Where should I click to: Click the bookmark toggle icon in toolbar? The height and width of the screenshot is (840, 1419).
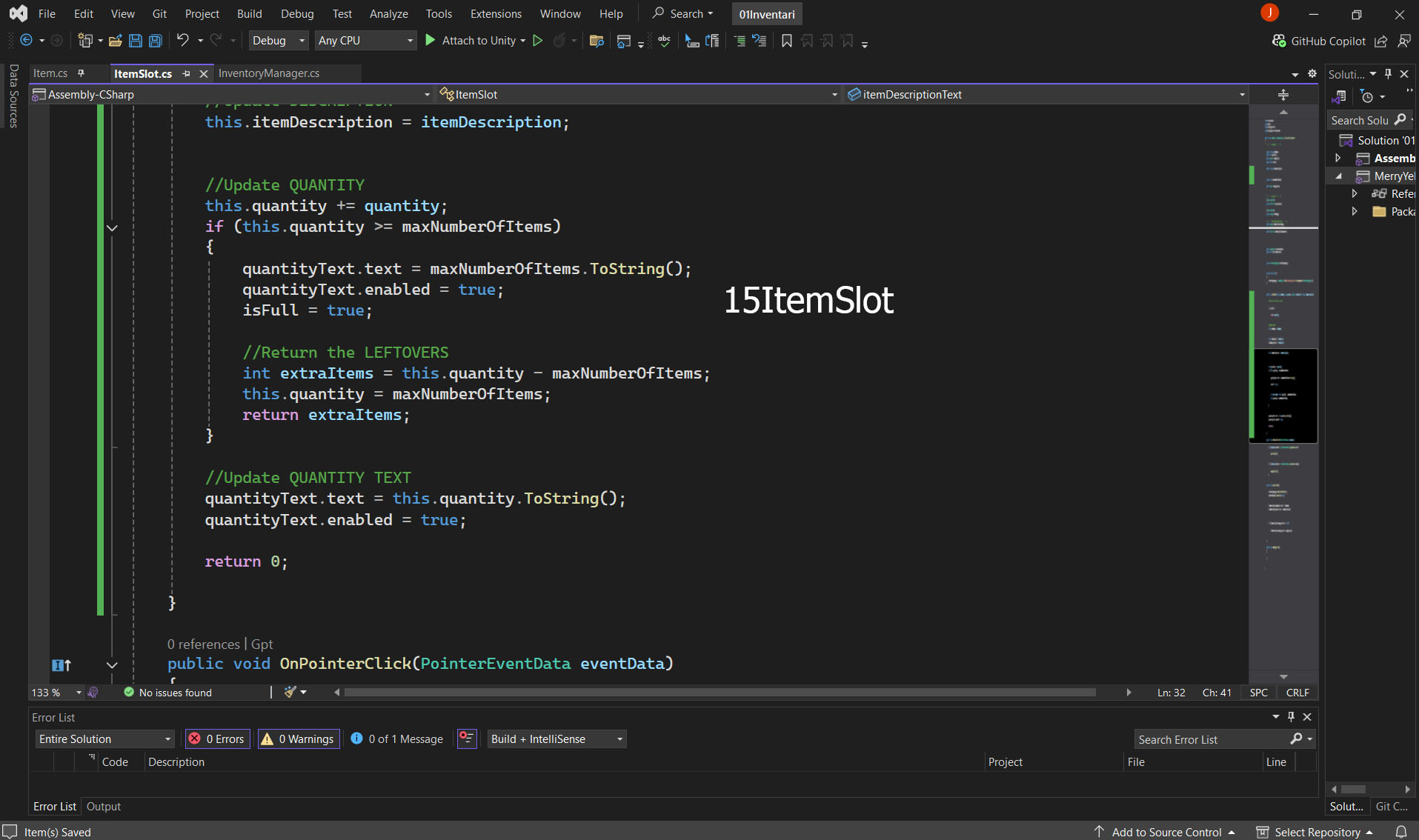(x=787, y=41)
